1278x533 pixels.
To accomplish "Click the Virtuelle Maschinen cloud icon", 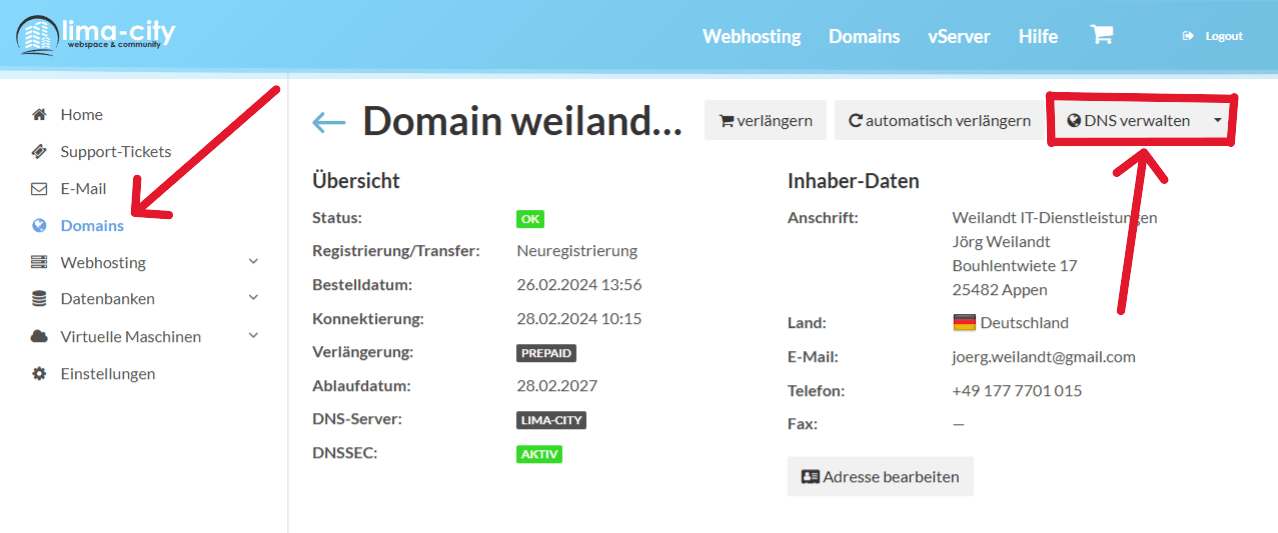I will [x=39, y=336].
